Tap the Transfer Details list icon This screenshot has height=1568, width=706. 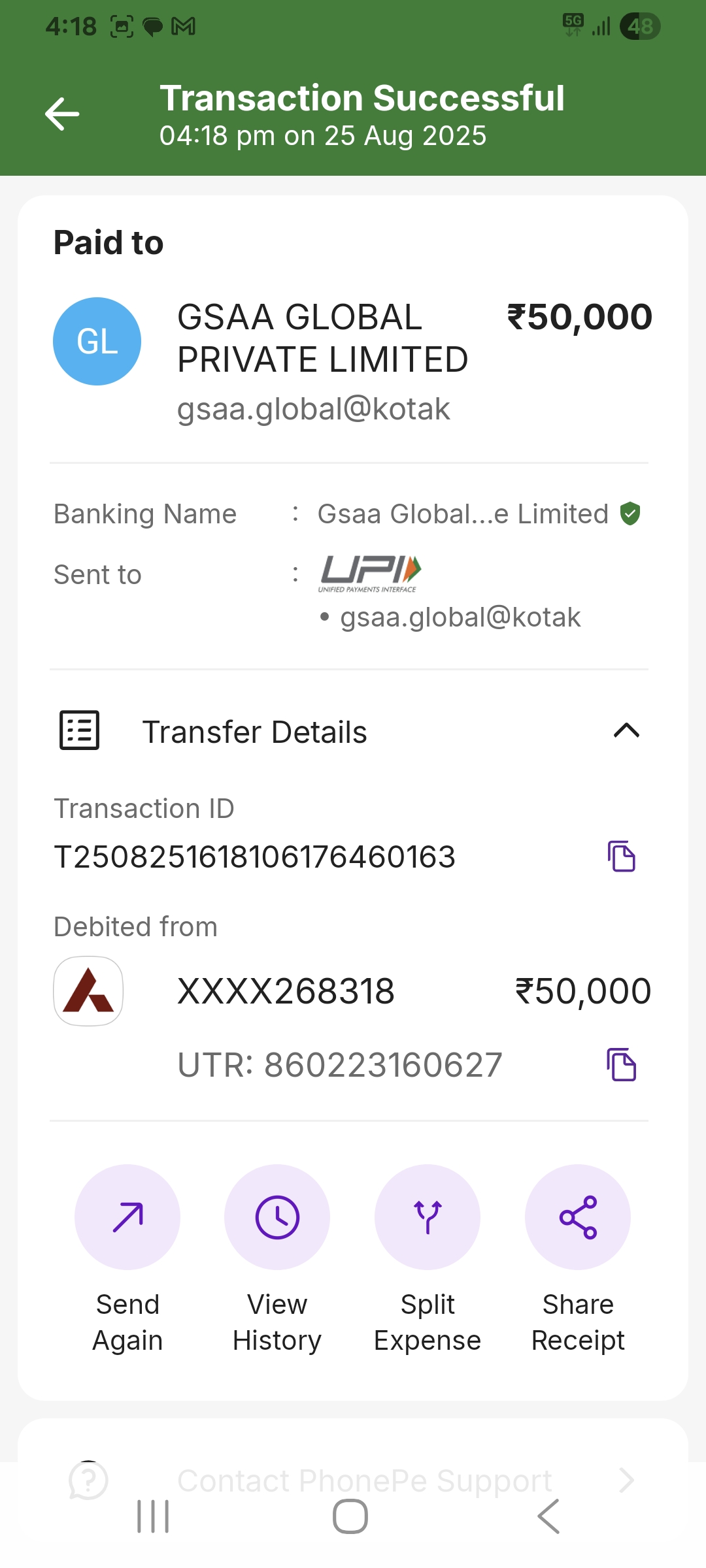(x=79, y=730)
